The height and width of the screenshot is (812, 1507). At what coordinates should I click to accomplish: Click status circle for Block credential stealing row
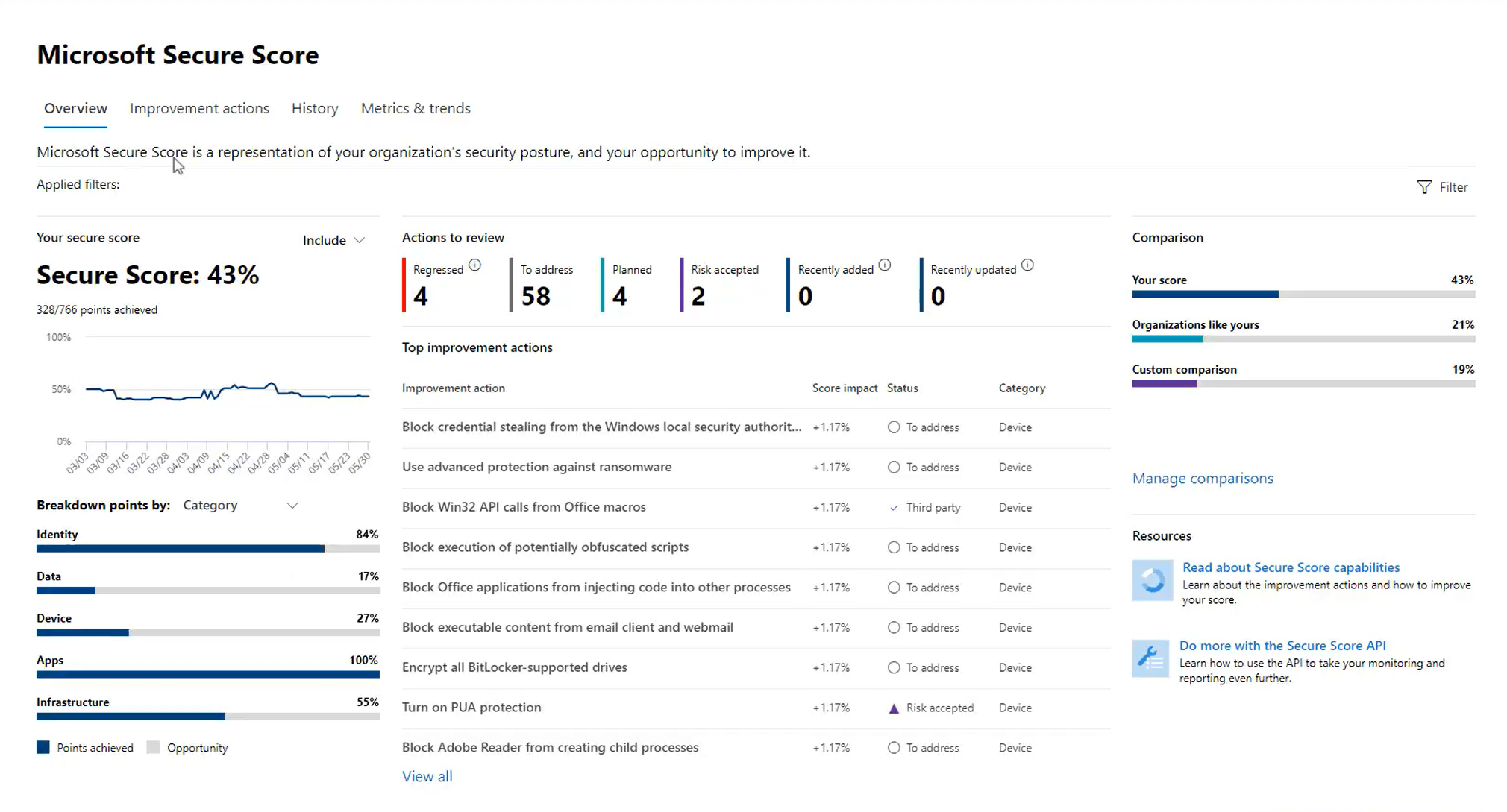click(894, 427)
